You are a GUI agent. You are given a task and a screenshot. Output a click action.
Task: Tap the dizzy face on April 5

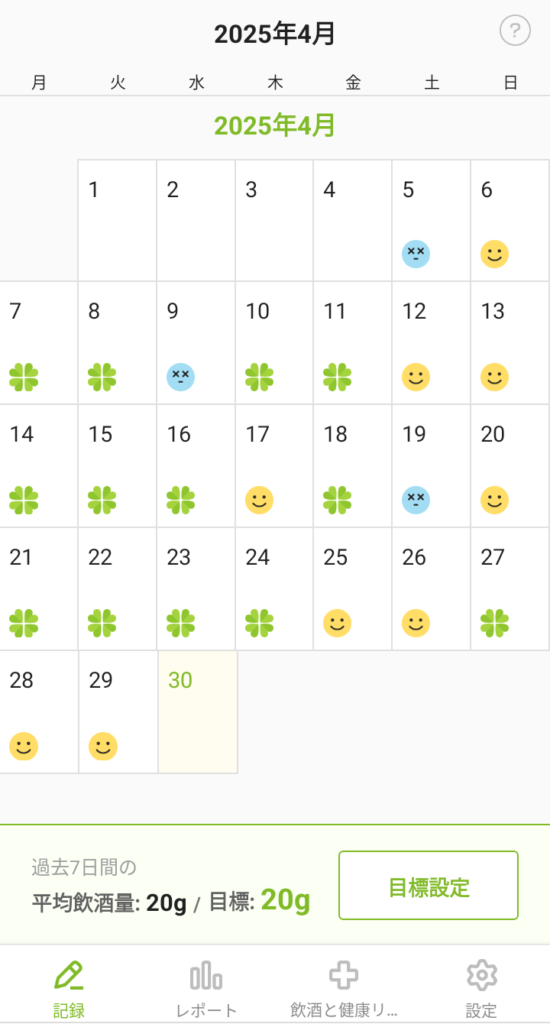416,254
